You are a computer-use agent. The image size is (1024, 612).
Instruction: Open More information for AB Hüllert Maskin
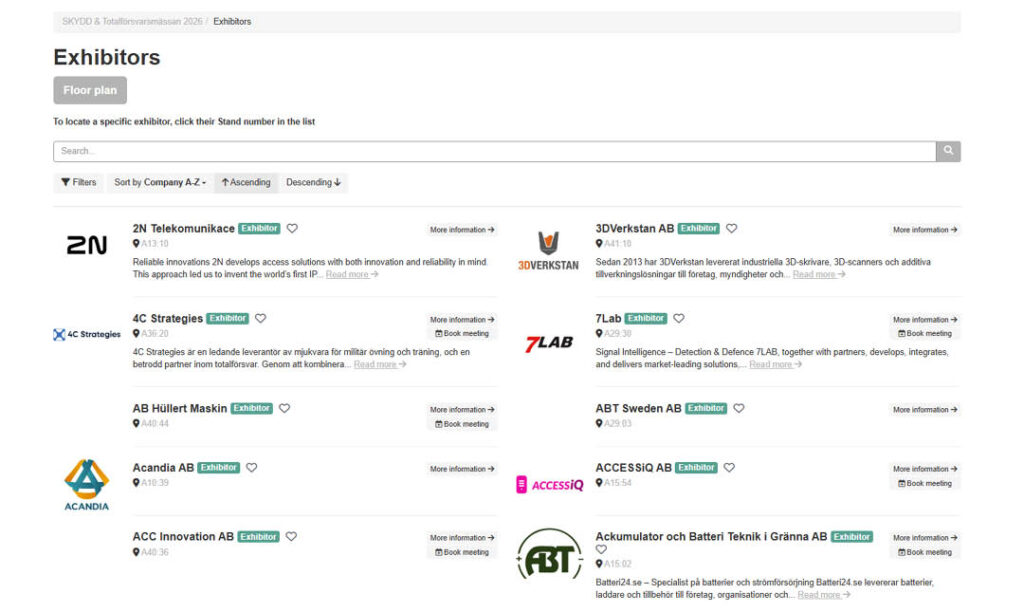click(462, 410)
